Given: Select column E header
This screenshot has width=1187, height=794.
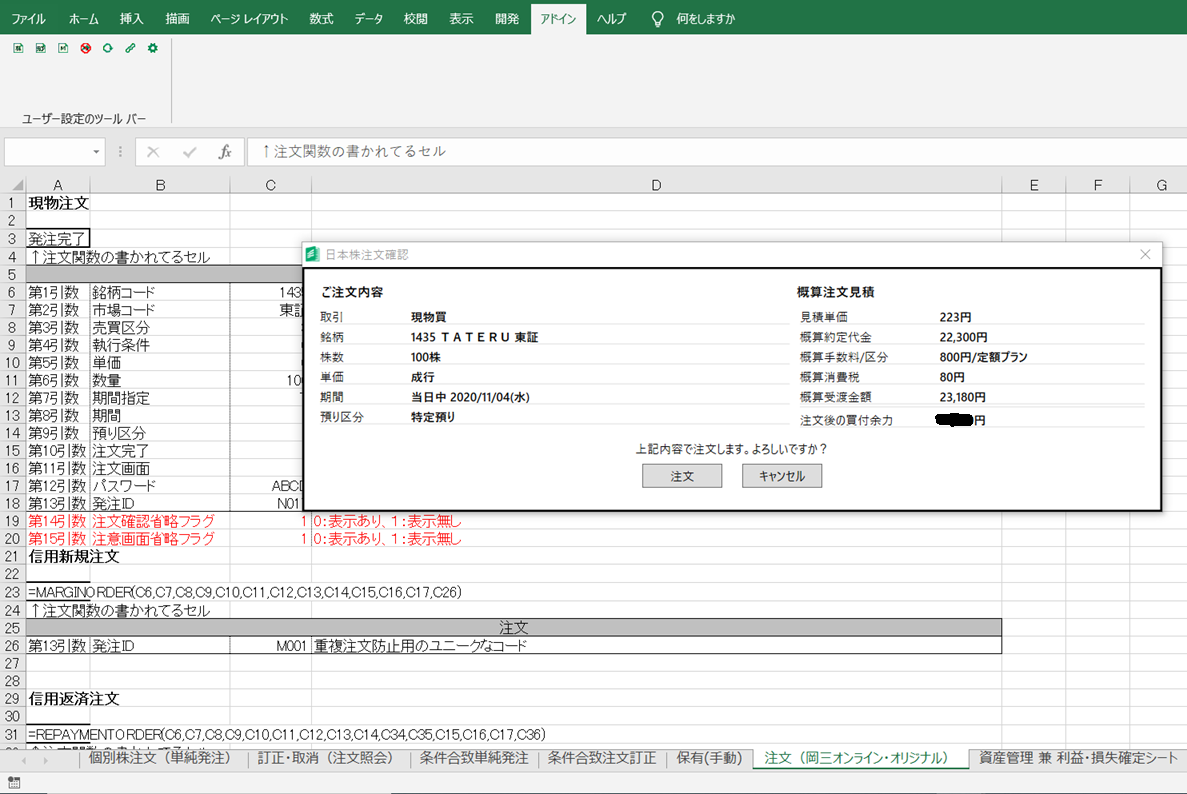Looking at the screenshot, I should click(1033, 185).
